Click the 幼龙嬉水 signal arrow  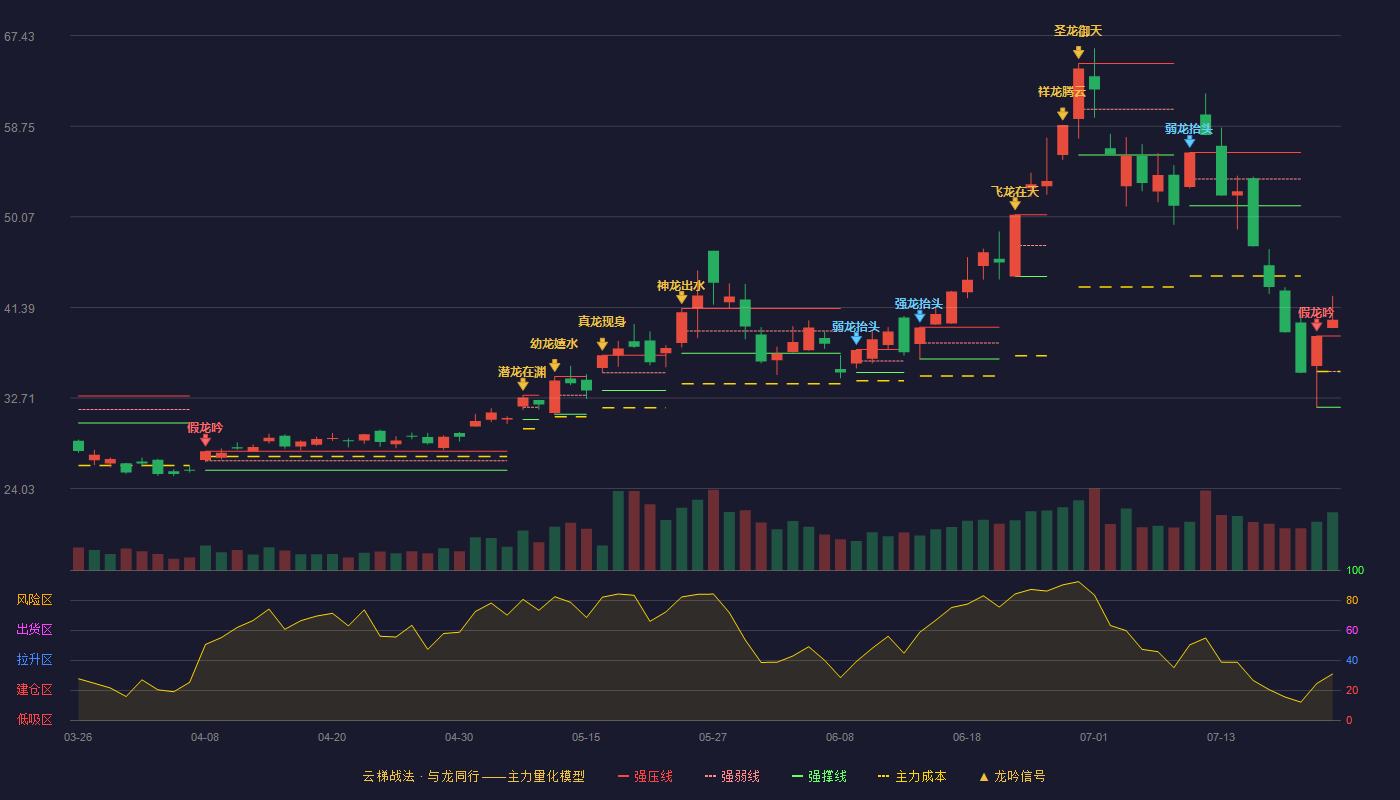coord(554,366)
